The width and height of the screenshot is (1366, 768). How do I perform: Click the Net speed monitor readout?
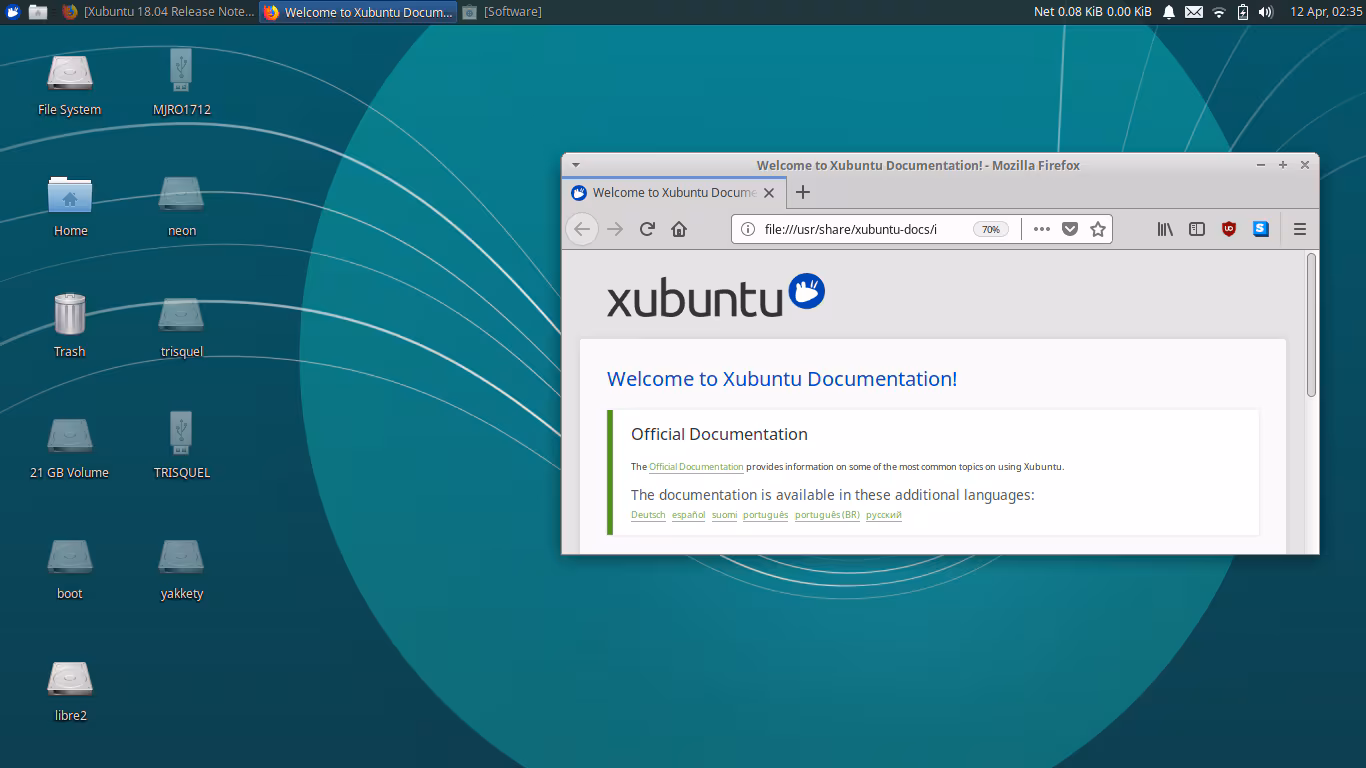click(x=1093, y=12)
